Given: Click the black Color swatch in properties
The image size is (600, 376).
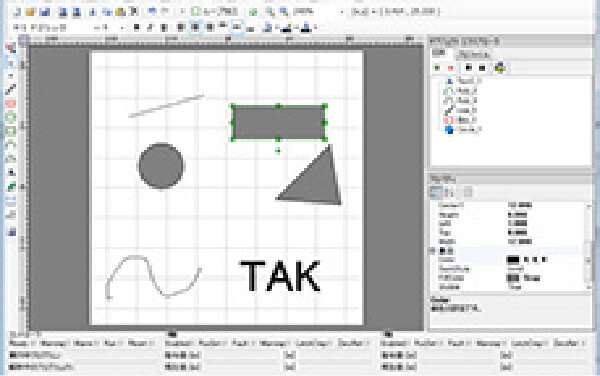Looking at the screenshot, I should (513, 260).
